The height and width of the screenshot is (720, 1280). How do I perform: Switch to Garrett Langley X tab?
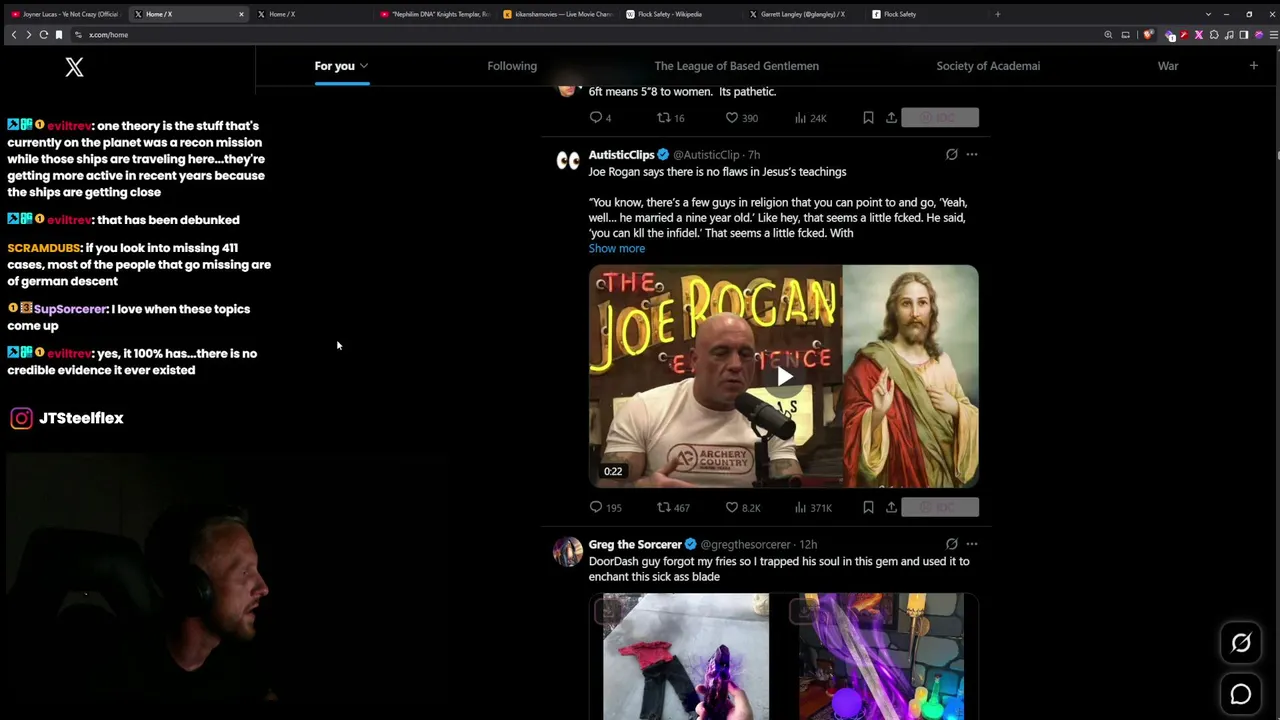[803, 14]
